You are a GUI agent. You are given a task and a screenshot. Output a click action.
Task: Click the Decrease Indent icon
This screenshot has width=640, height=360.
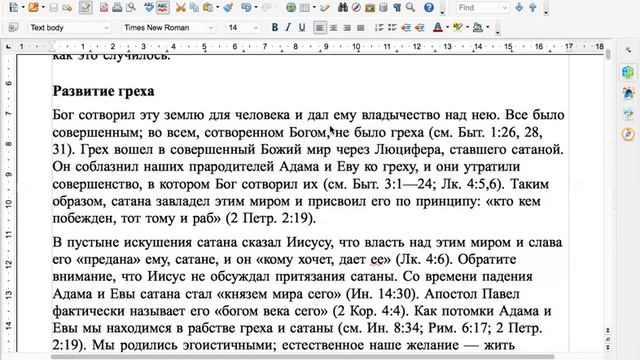(406, 27)
